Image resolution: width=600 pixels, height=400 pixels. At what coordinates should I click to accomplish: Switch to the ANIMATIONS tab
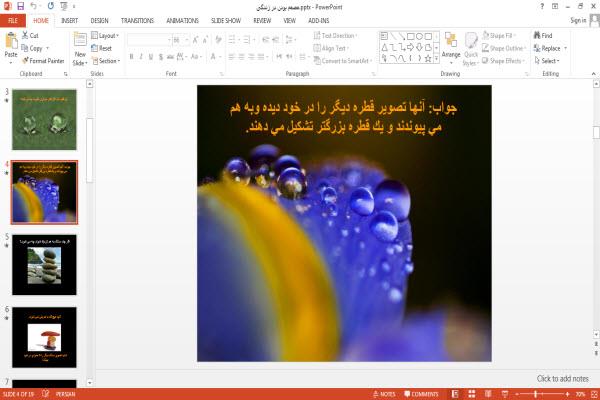point(183,21)
